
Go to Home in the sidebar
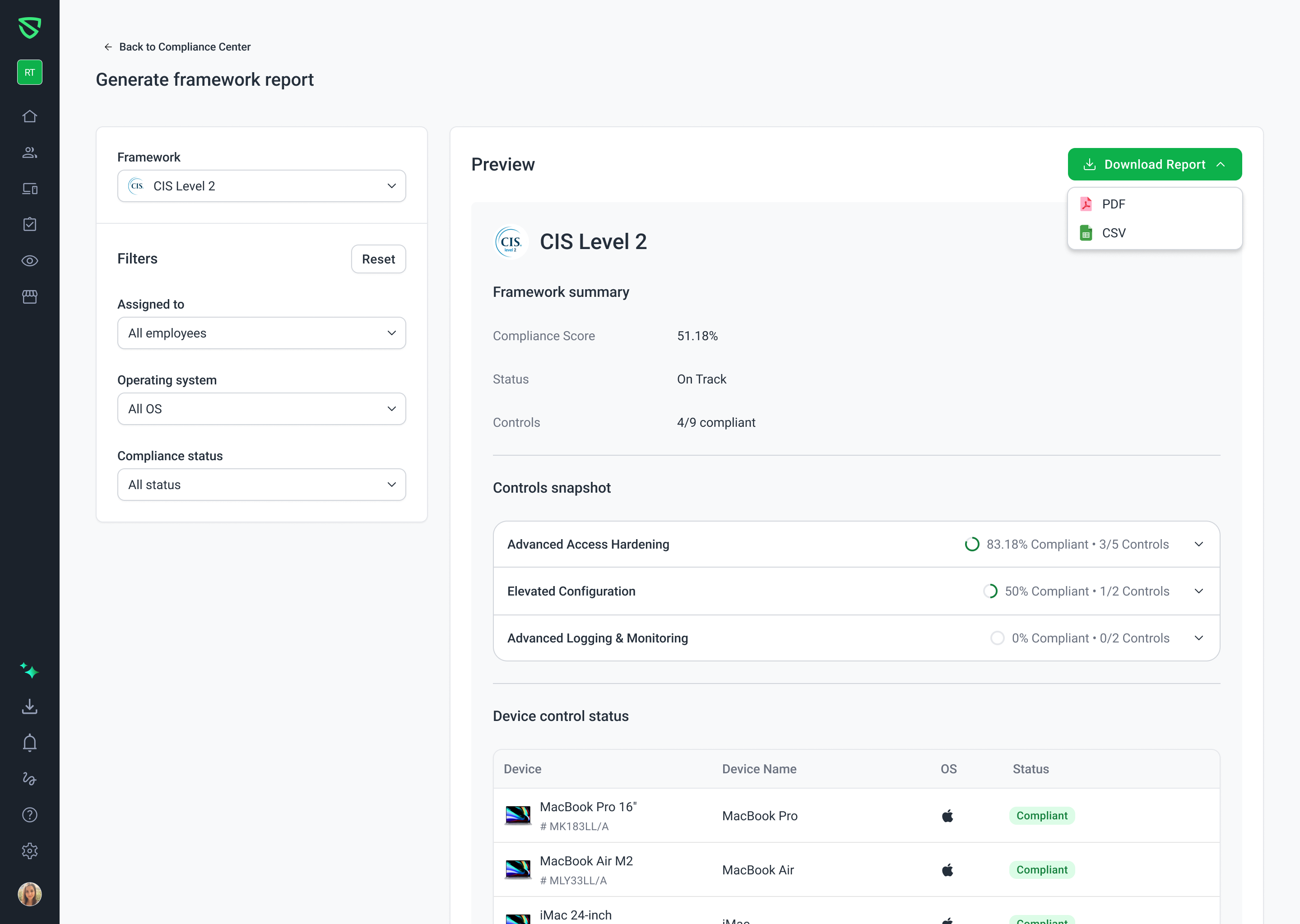tap(30, 116)
